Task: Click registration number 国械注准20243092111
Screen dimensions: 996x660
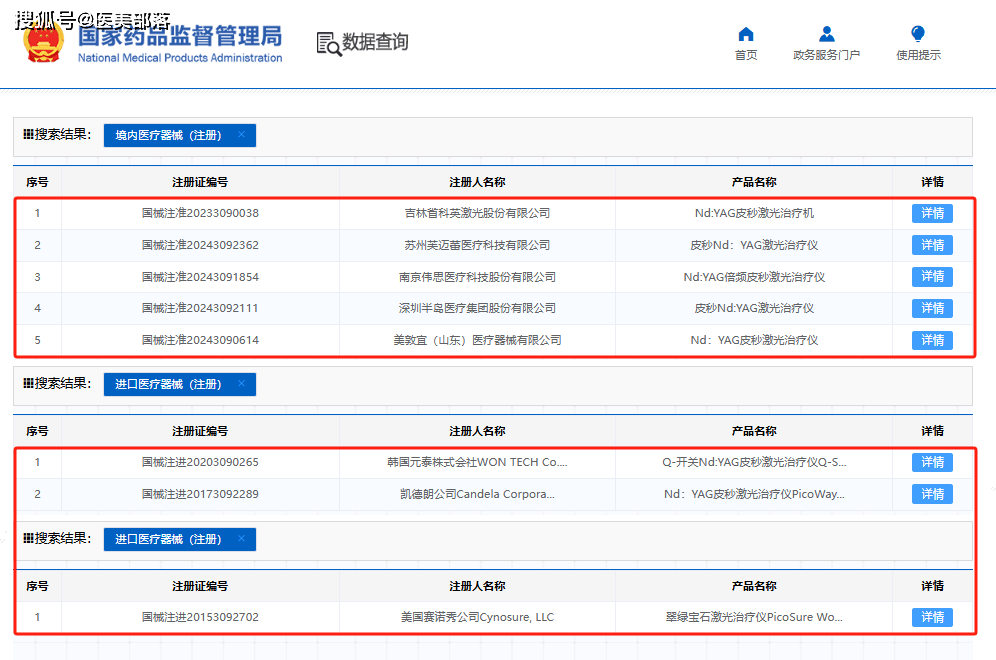Action: pos(200,308)
